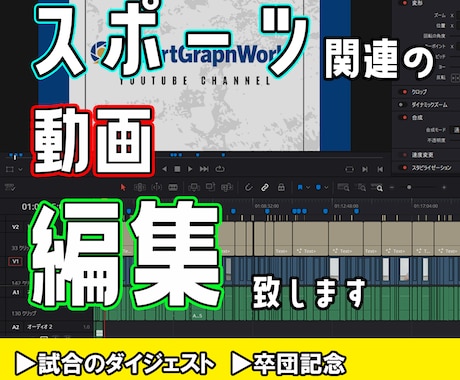The height and width of the screenshot is (380, 460).
Task: Toggle Linked Selection chain icon
Action: click(x=265, y=187)
